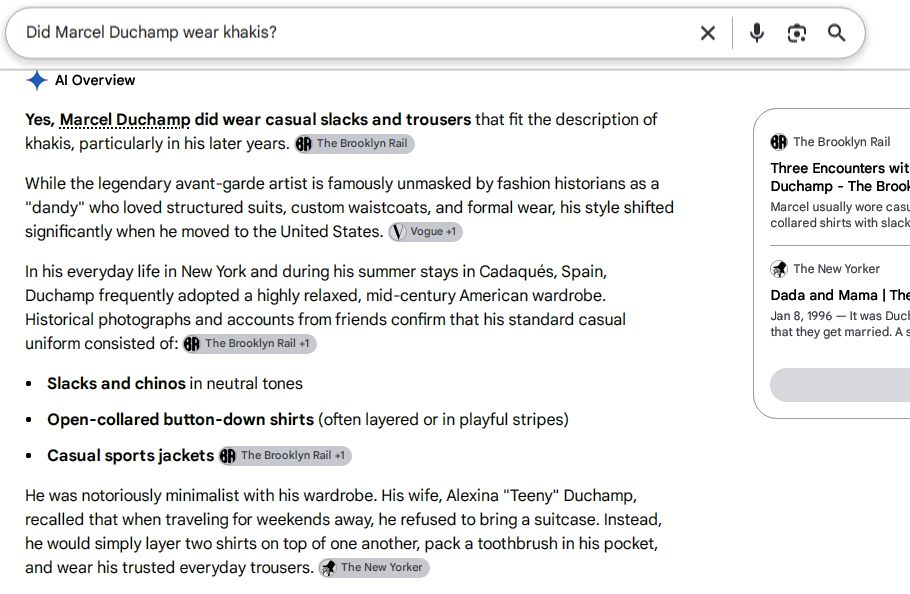The width and height of the screenshot is (910, 594).
Task: Click The New Yorker source name label
Action: point(836,269)
